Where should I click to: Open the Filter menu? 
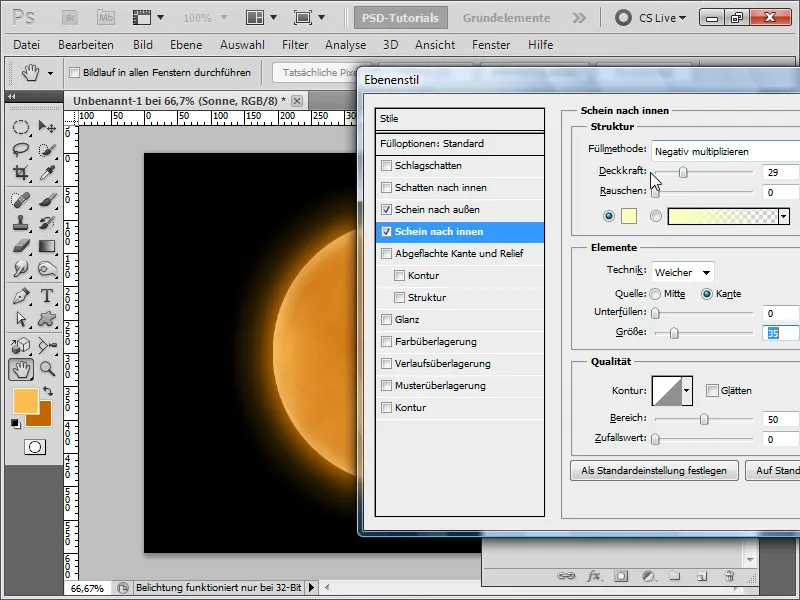tap(295, 45)
